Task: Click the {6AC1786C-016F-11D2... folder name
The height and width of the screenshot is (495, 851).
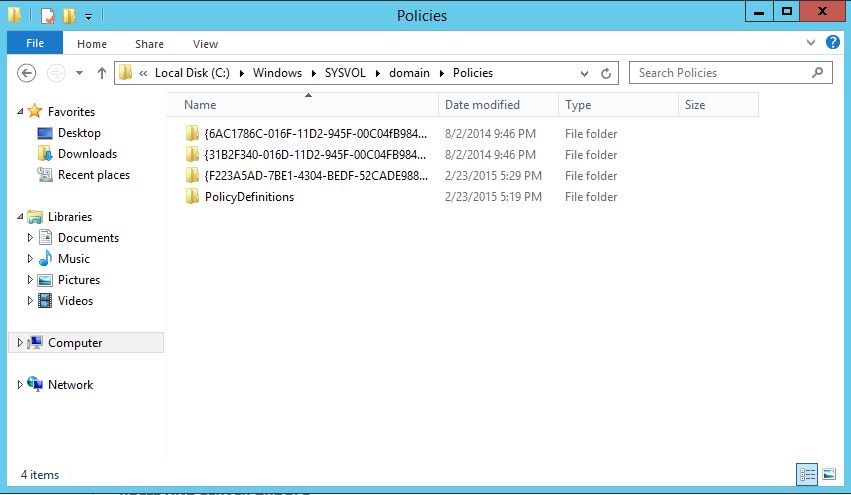Action: click(316, 134)
